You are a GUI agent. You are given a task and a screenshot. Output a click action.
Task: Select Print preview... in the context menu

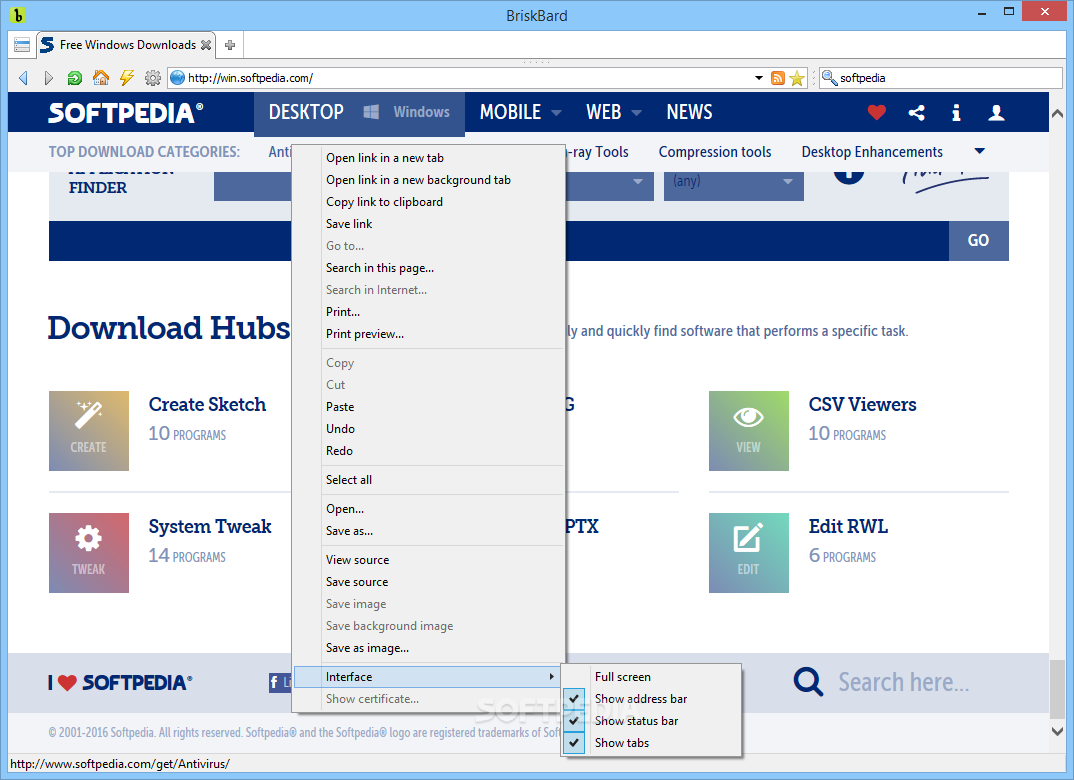click(x=429, y=334)
